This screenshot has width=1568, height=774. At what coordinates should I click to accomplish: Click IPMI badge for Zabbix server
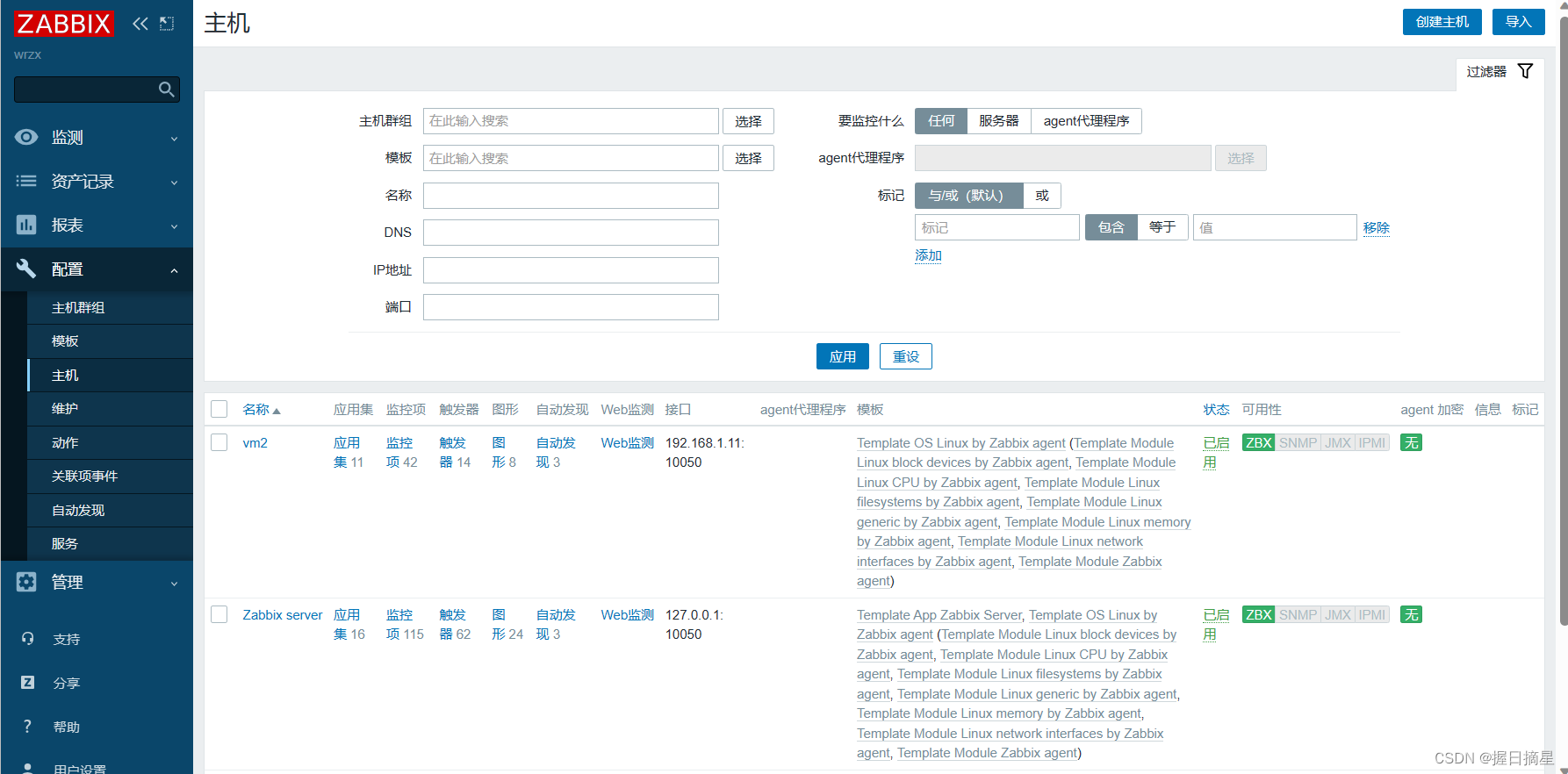[1372, 615]
